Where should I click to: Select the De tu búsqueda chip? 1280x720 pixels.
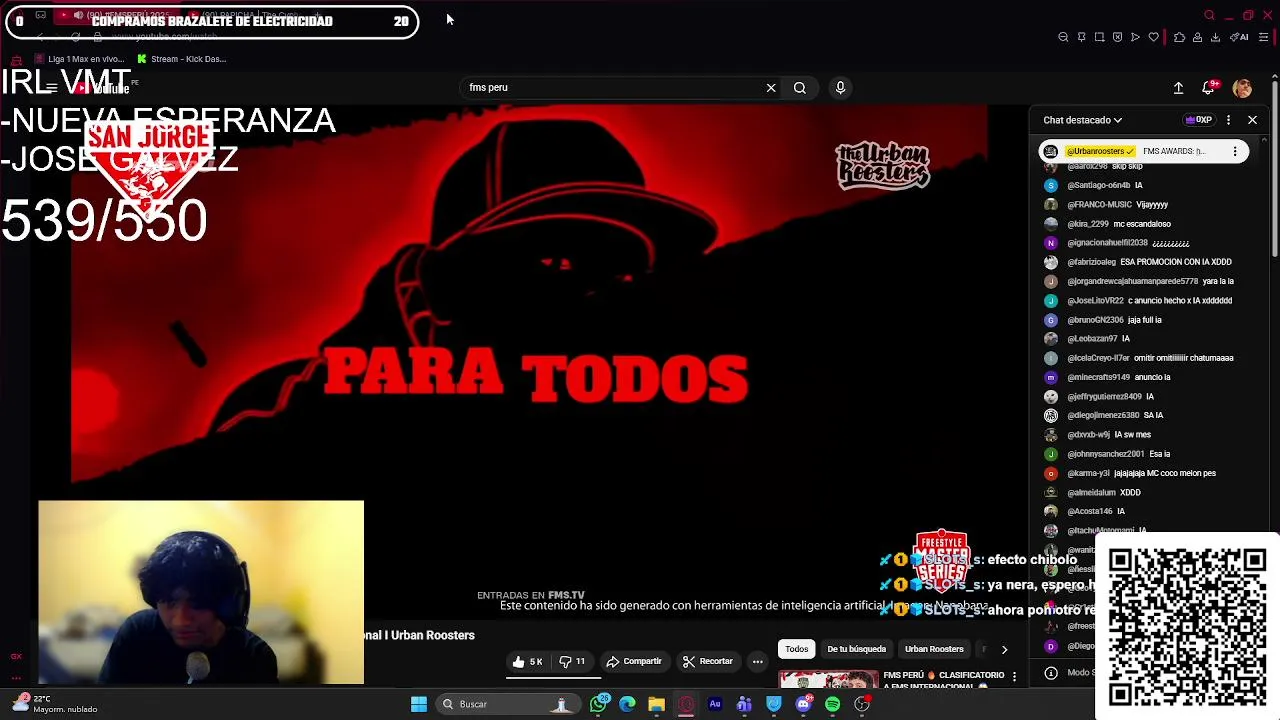[x=856, y=649]
